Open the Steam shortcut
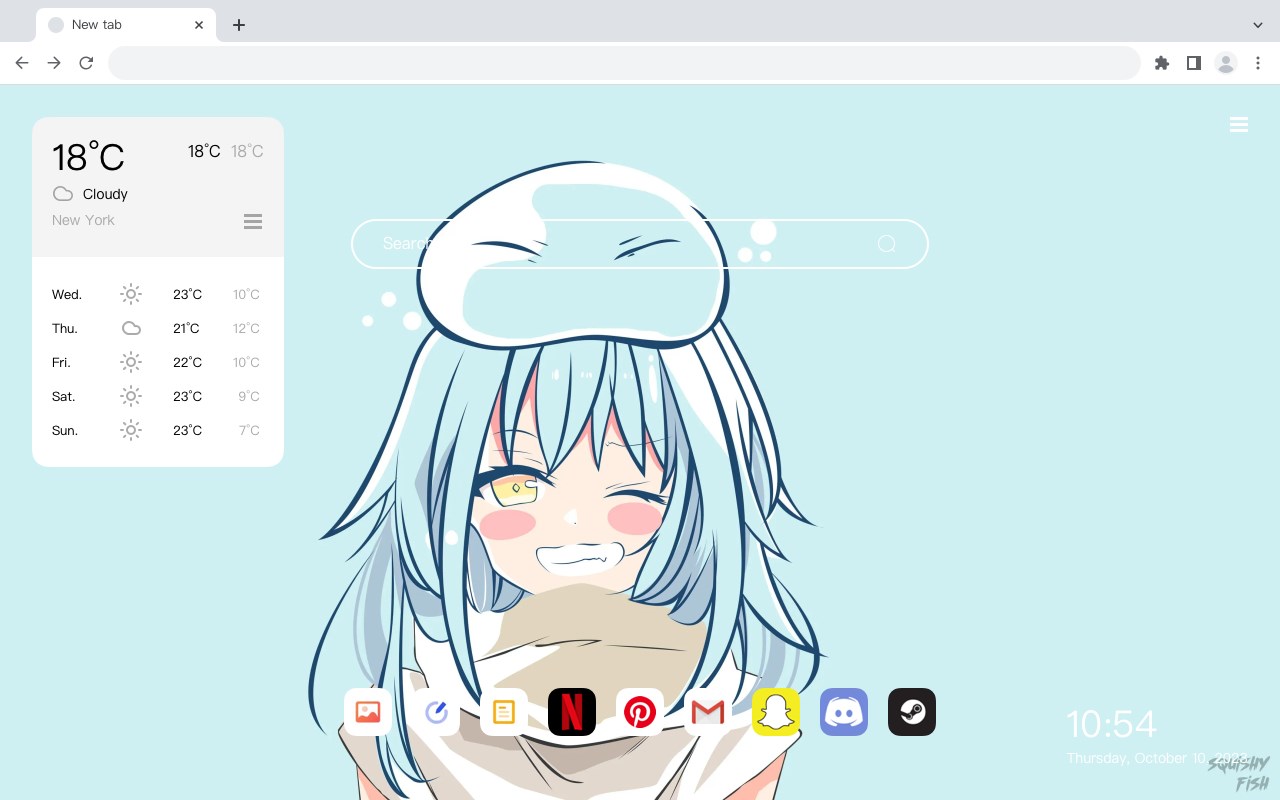This screenshot has width=1280, height=800. click(x=912, y=712)
